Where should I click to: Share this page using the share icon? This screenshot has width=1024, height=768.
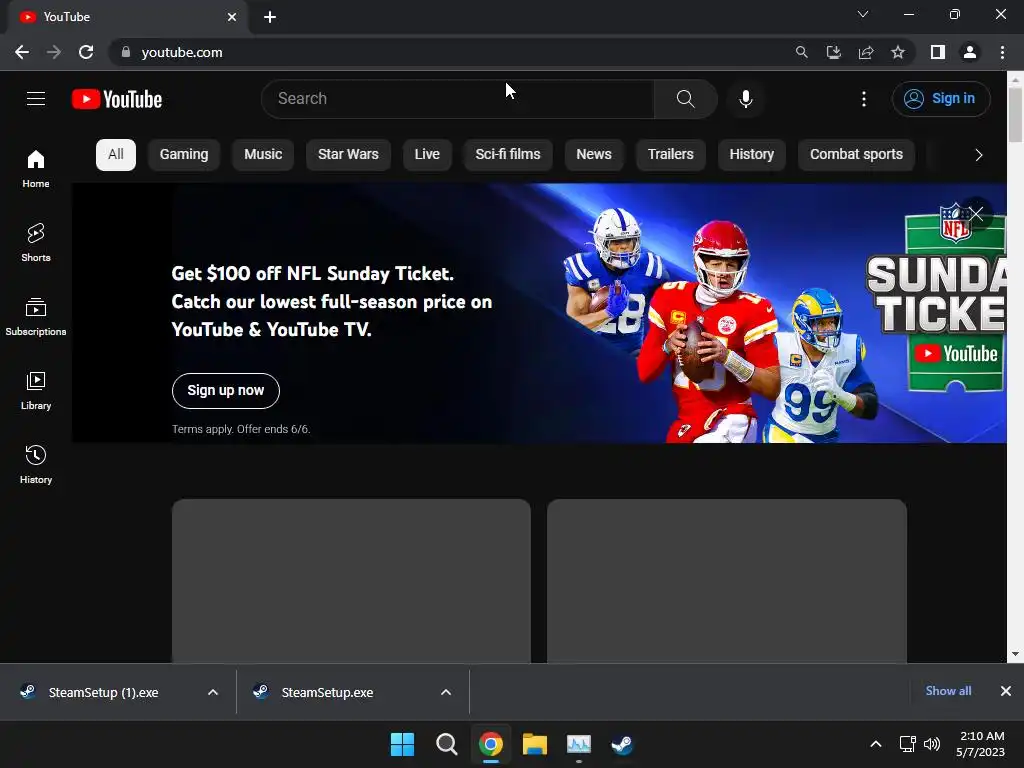866,52
